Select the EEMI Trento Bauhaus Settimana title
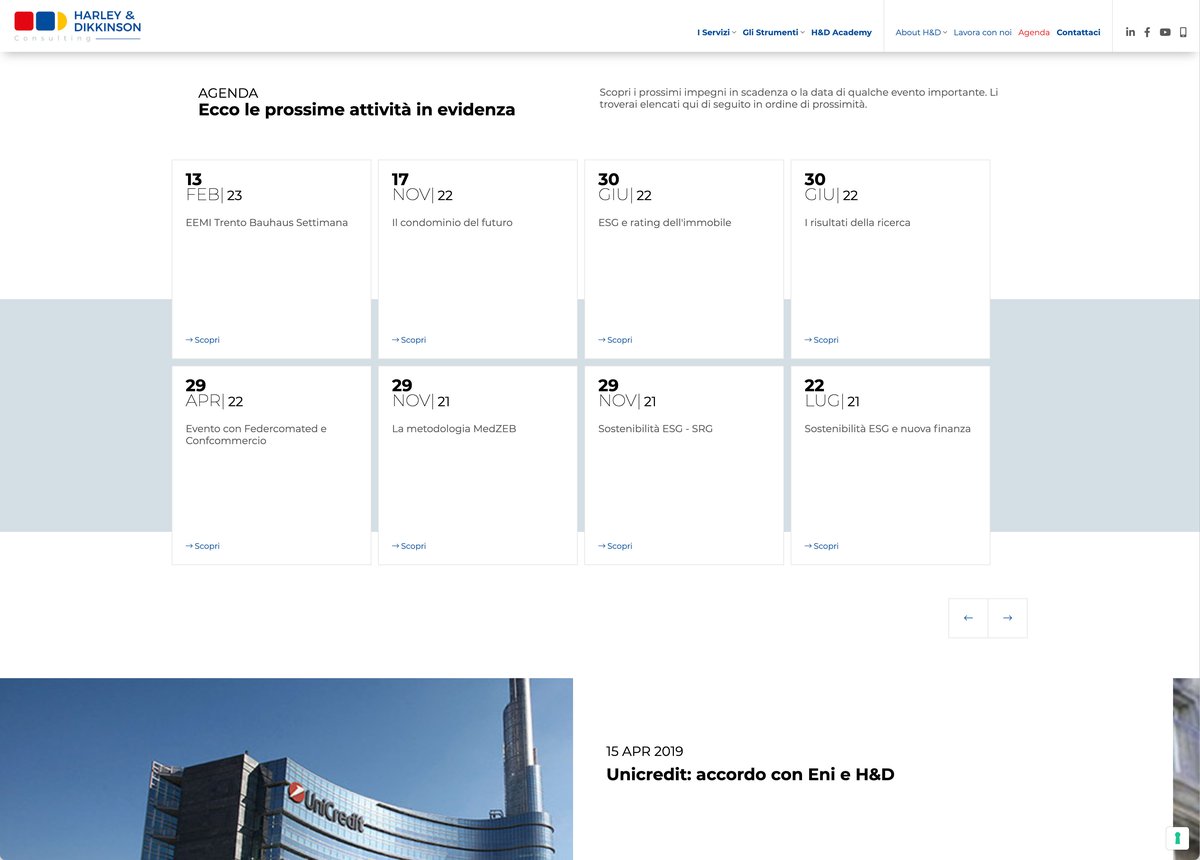The width and height of the screenshot is (1200, 860). [x=267, y=223]
